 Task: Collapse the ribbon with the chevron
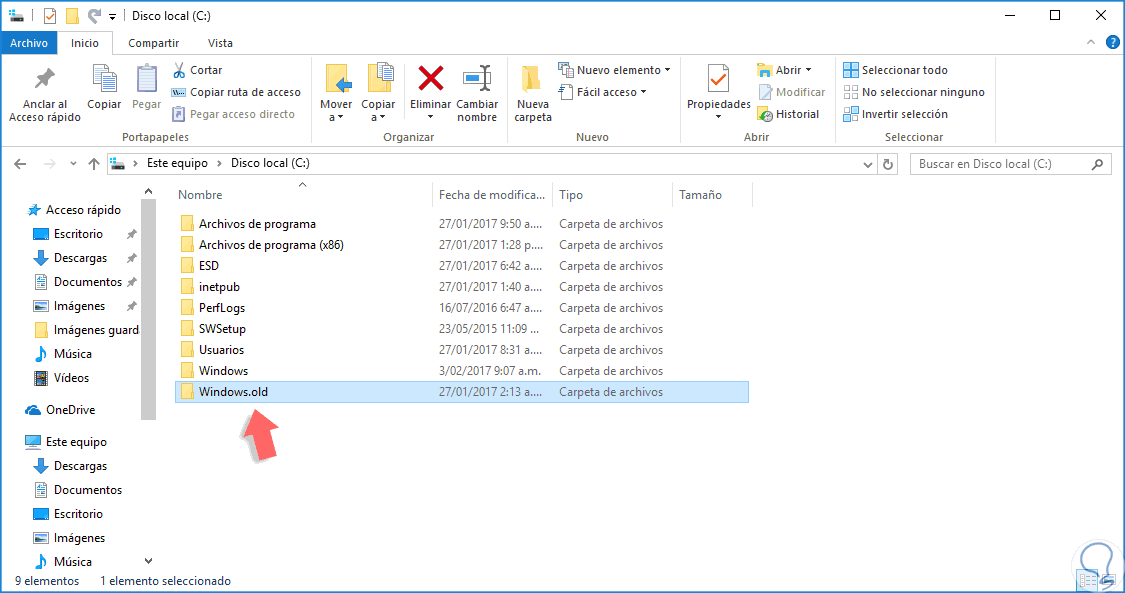click(1091, 42)
